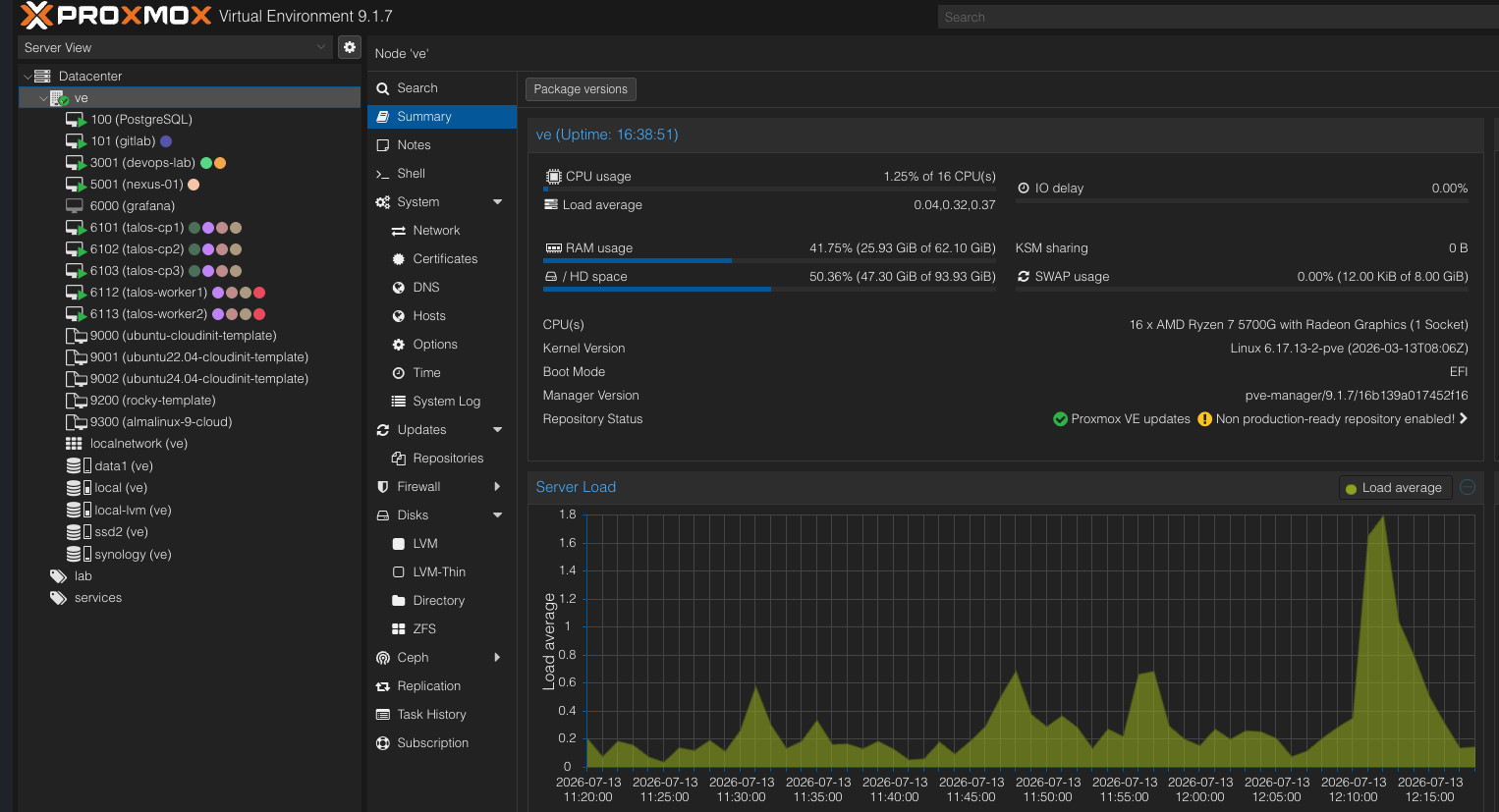Open the Replication section
Image resolution: width=1499 pixels, height=812 pixels.
tap(442, 686)
